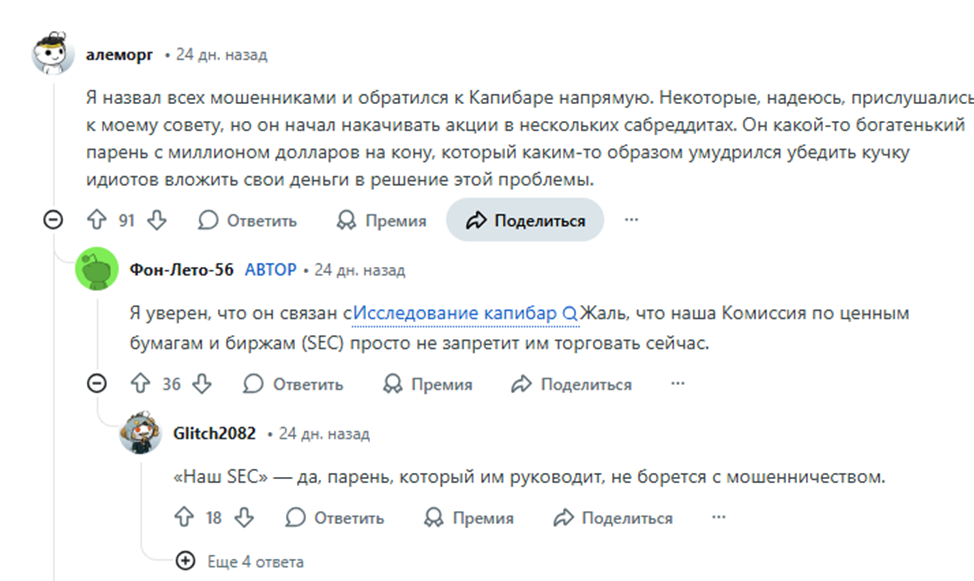Image resolution: width=974 pixels, height=581 pixels.
Task: Give Премия award to Glitch2082's comment
Action: click(x=468, y=517)
